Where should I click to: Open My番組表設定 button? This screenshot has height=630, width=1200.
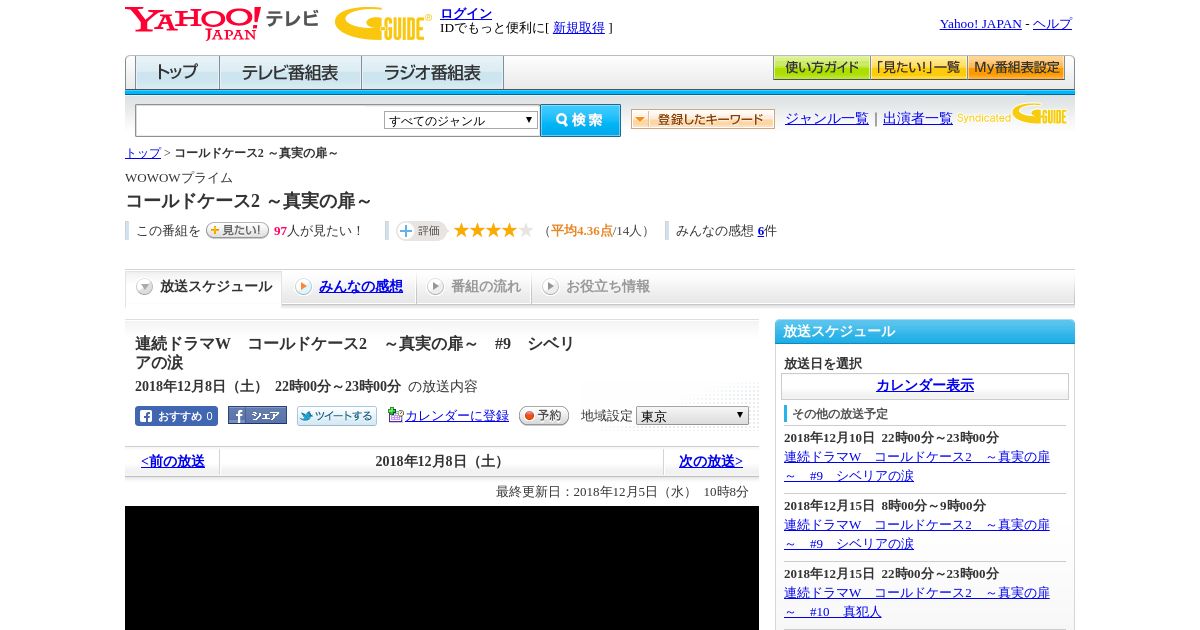pyautogui.click(x=1016, y=68)
